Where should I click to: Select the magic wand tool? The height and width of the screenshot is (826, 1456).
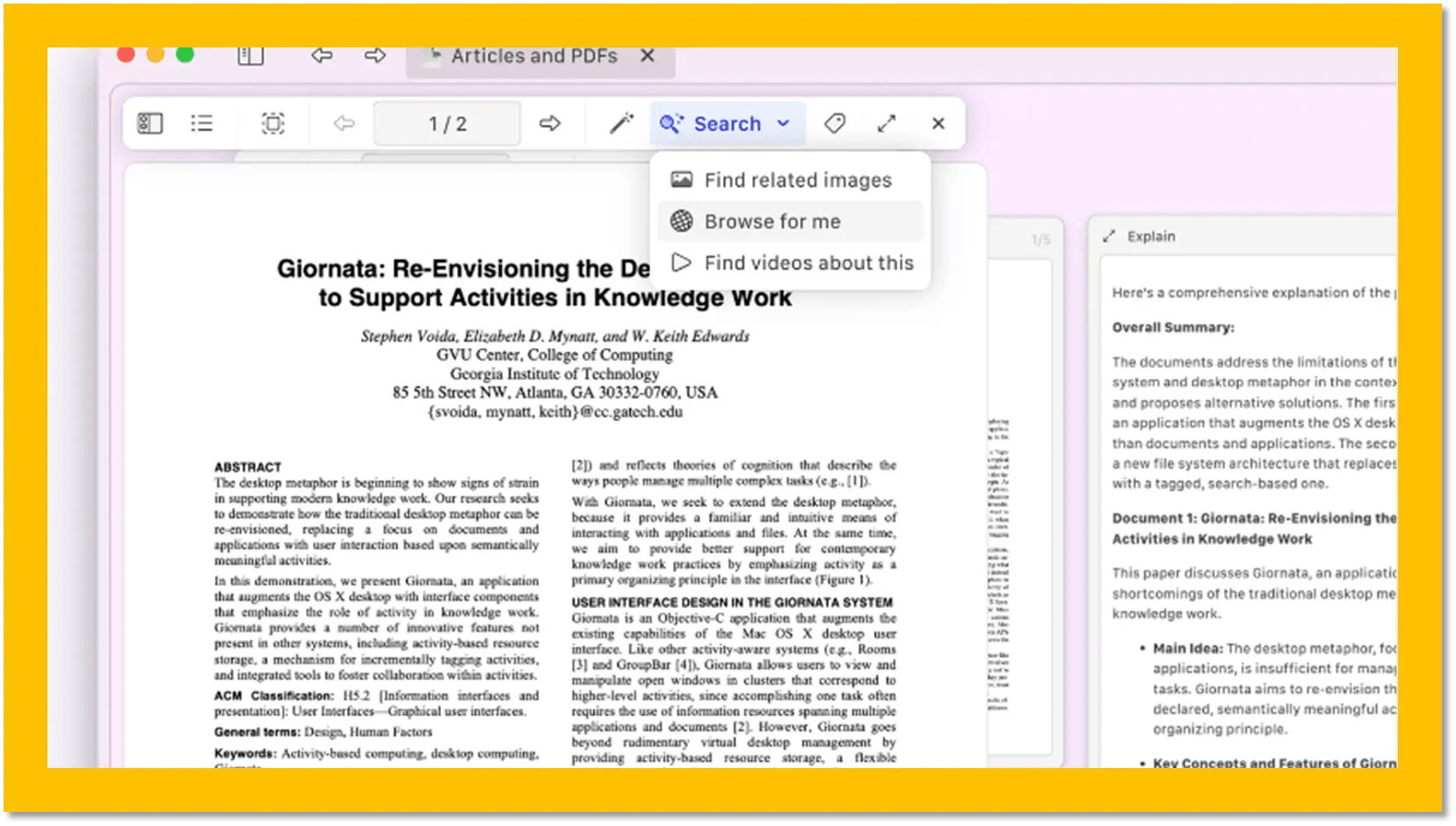[x=621, y=124]
